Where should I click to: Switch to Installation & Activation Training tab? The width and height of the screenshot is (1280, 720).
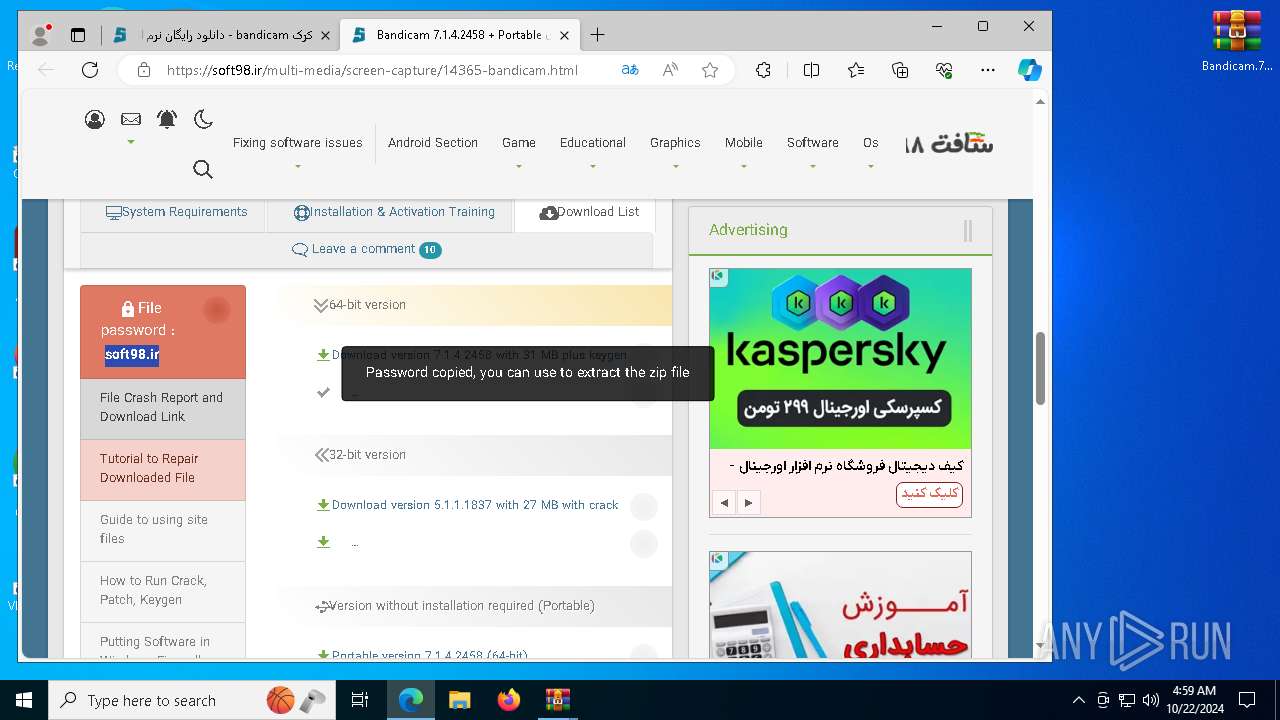point(394,212)
